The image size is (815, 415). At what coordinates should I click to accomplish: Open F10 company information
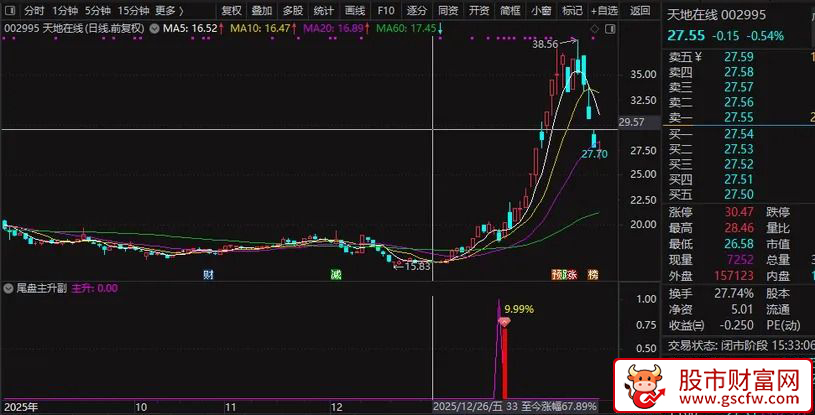pyautogui.click(x=386, y=10)
